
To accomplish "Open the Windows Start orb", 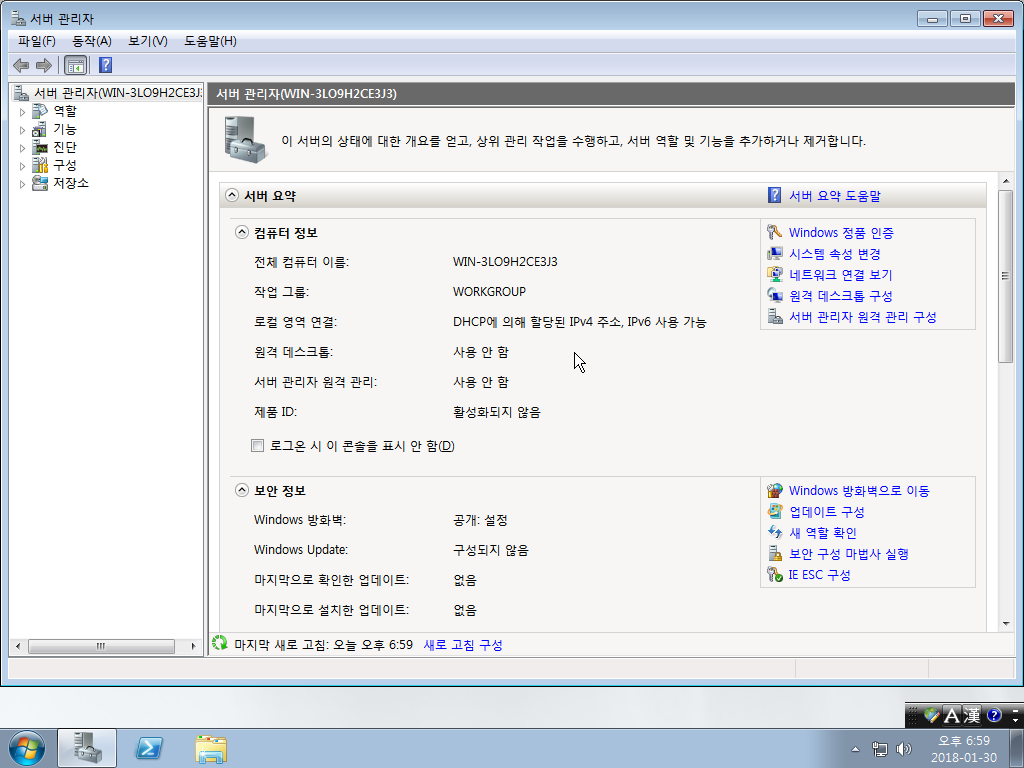I will click(x=27, y=748).
